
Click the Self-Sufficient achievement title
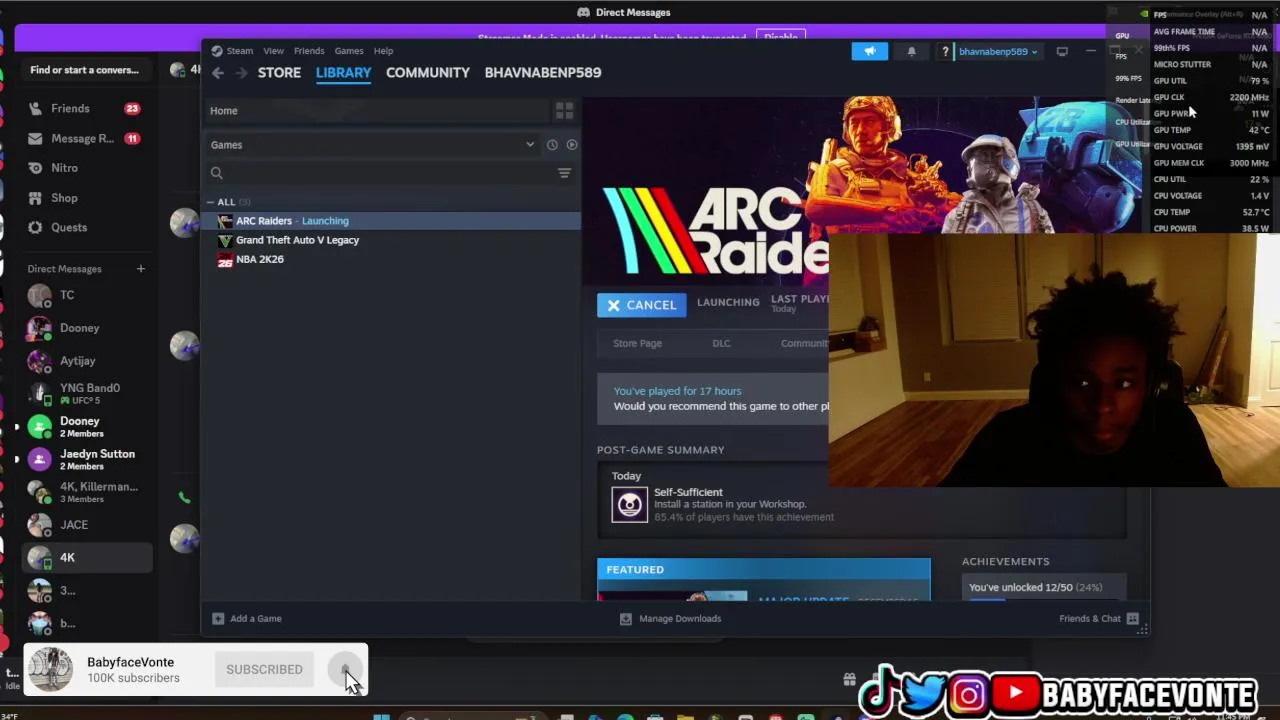[x=688, y=492]
